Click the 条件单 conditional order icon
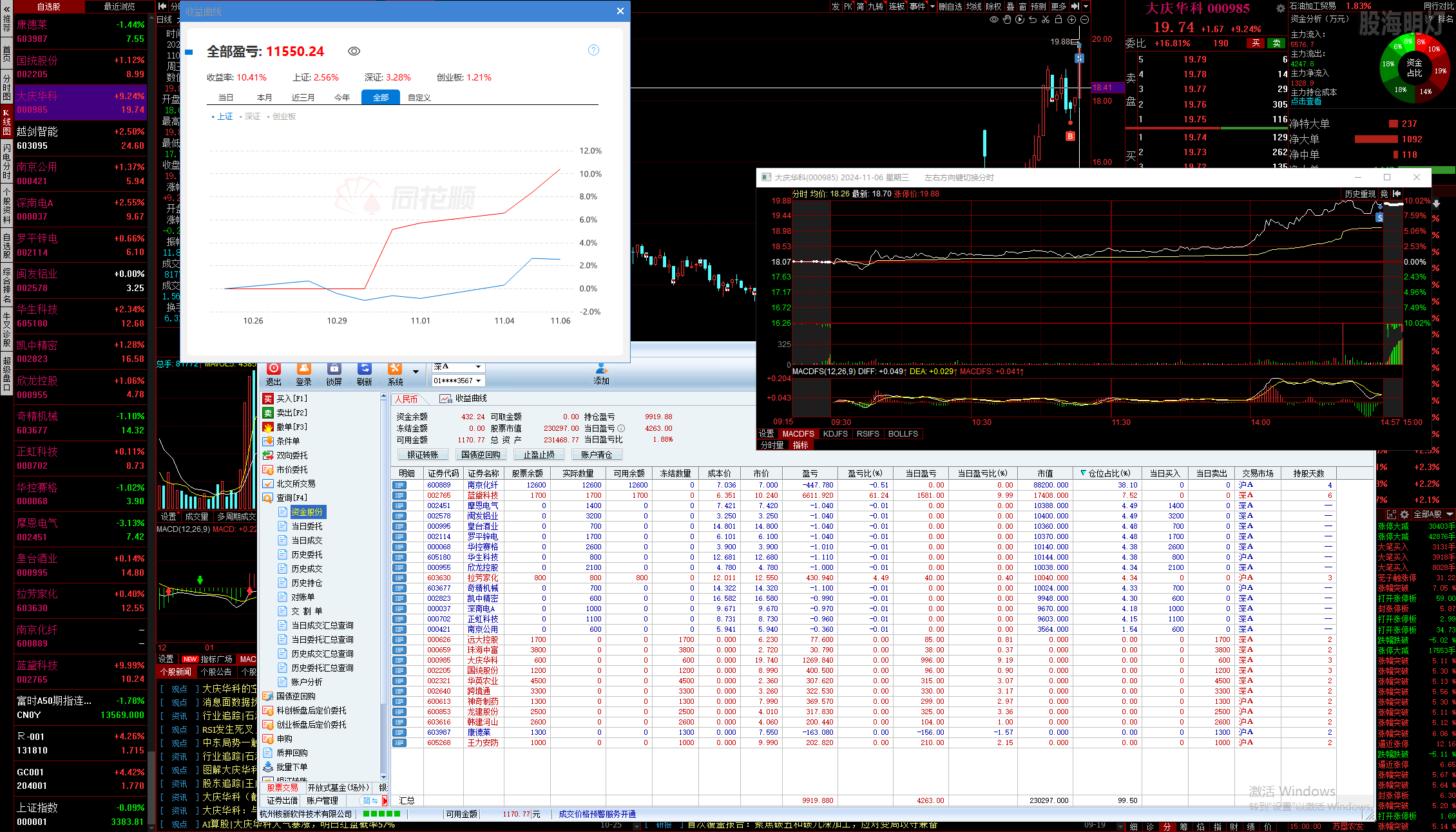The height and width of the screenshot is (832, 1456). pos(269,441)
